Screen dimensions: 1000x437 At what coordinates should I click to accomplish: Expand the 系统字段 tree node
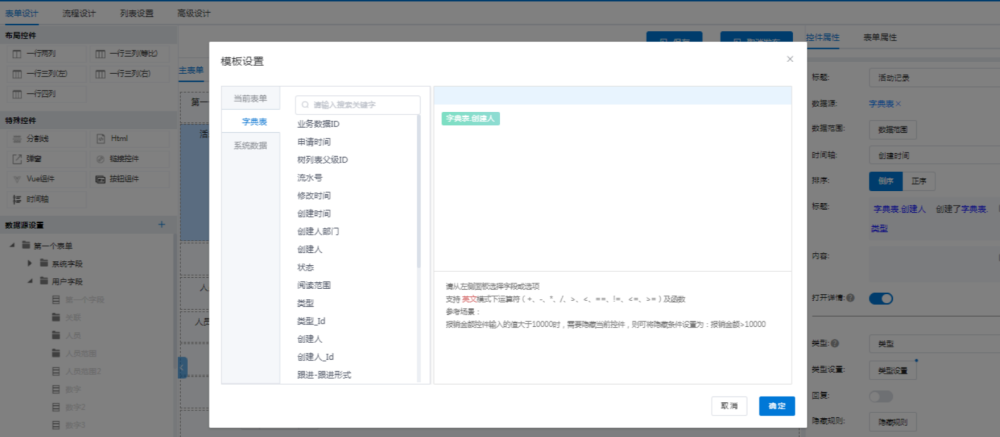[x=30, y=264]
